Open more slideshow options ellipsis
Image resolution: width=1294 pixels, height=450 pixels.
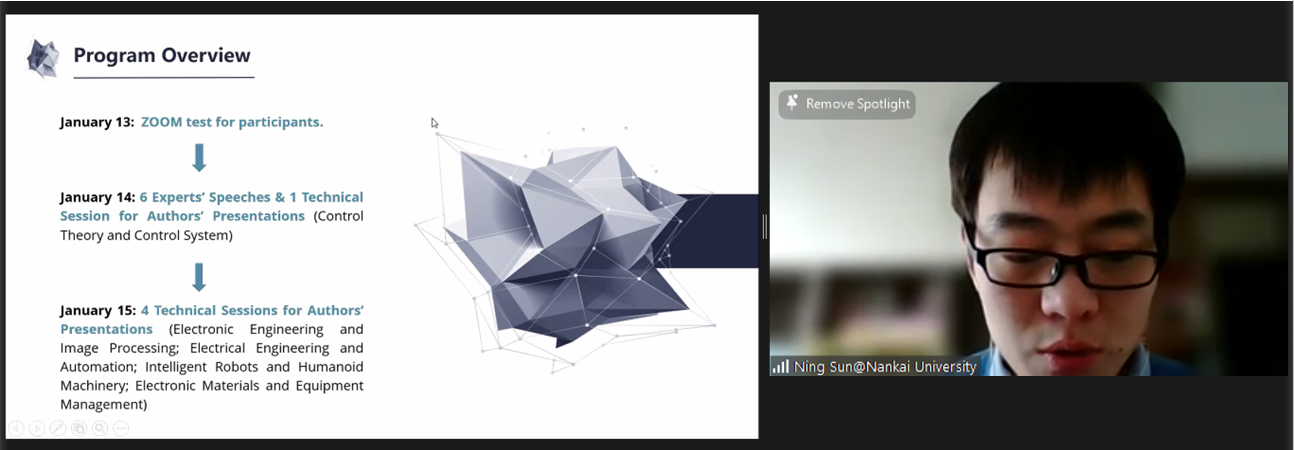point(121,428)
